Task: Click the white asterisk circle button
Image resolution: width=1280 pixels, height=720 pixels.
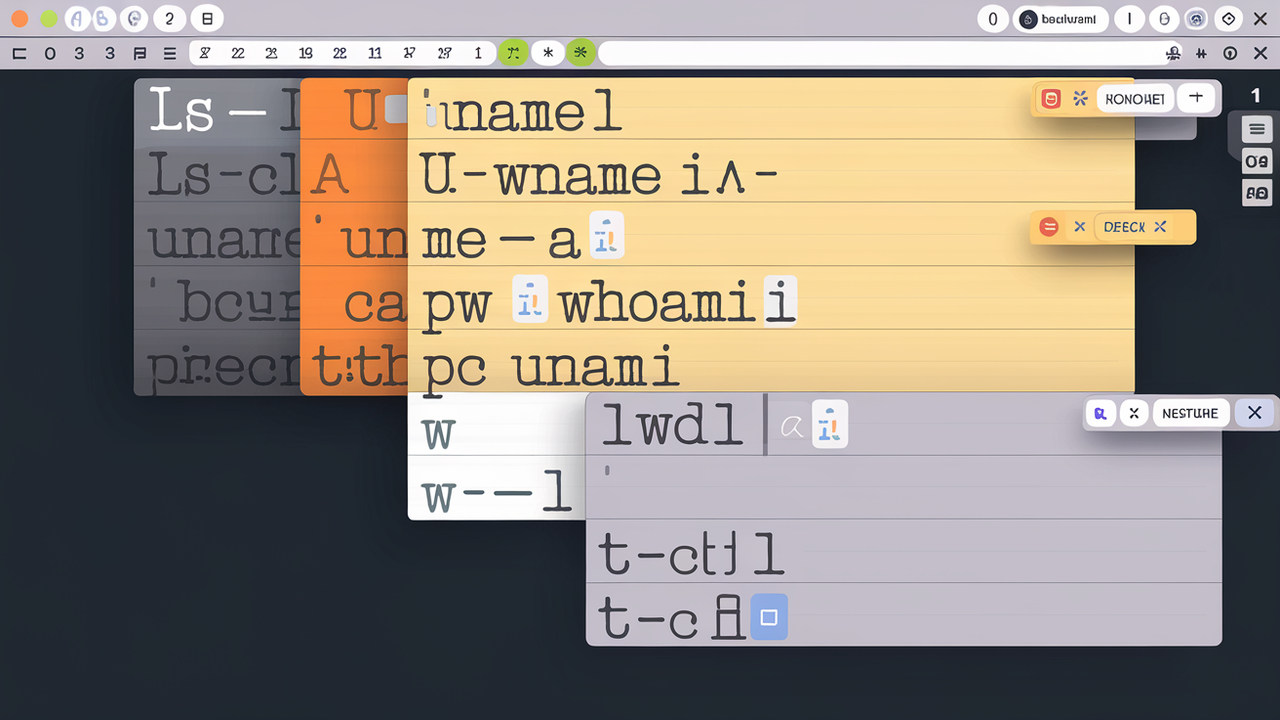Action: coord(547,53)
